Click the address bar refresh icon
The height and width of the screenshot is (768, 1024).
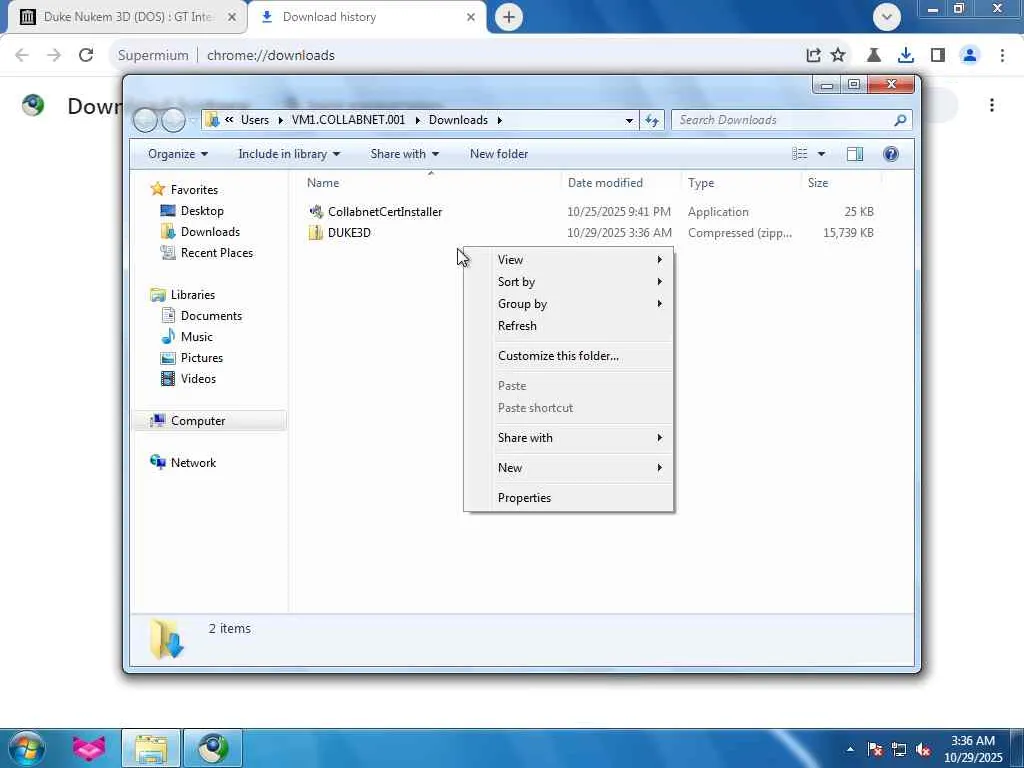(x=652, y=120)
